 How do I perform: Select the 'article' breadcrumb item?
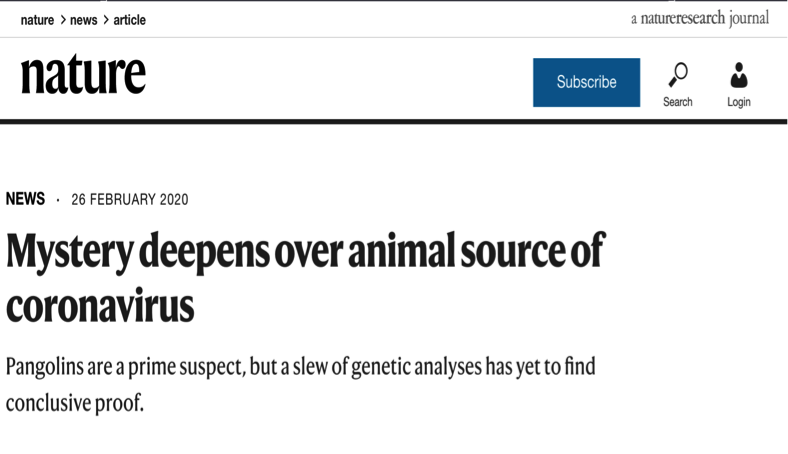(x=130, y=20)
